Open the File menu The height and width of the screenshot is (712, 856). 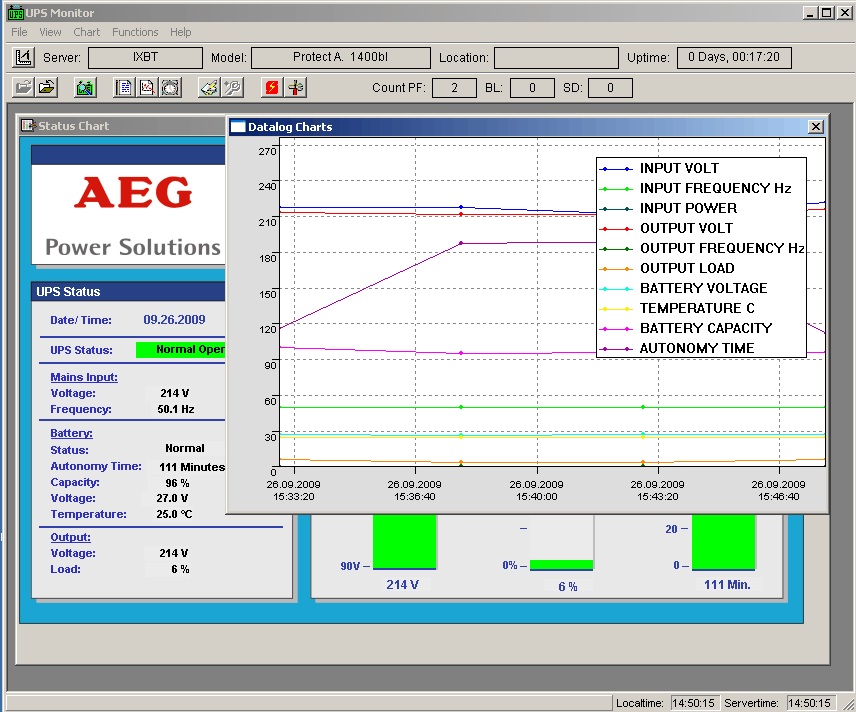19,32
